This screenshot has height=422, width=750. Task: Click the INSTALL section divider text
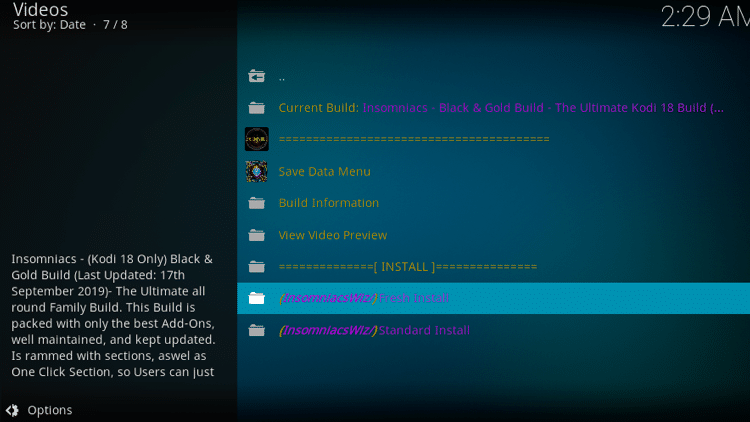pos(407,267)
